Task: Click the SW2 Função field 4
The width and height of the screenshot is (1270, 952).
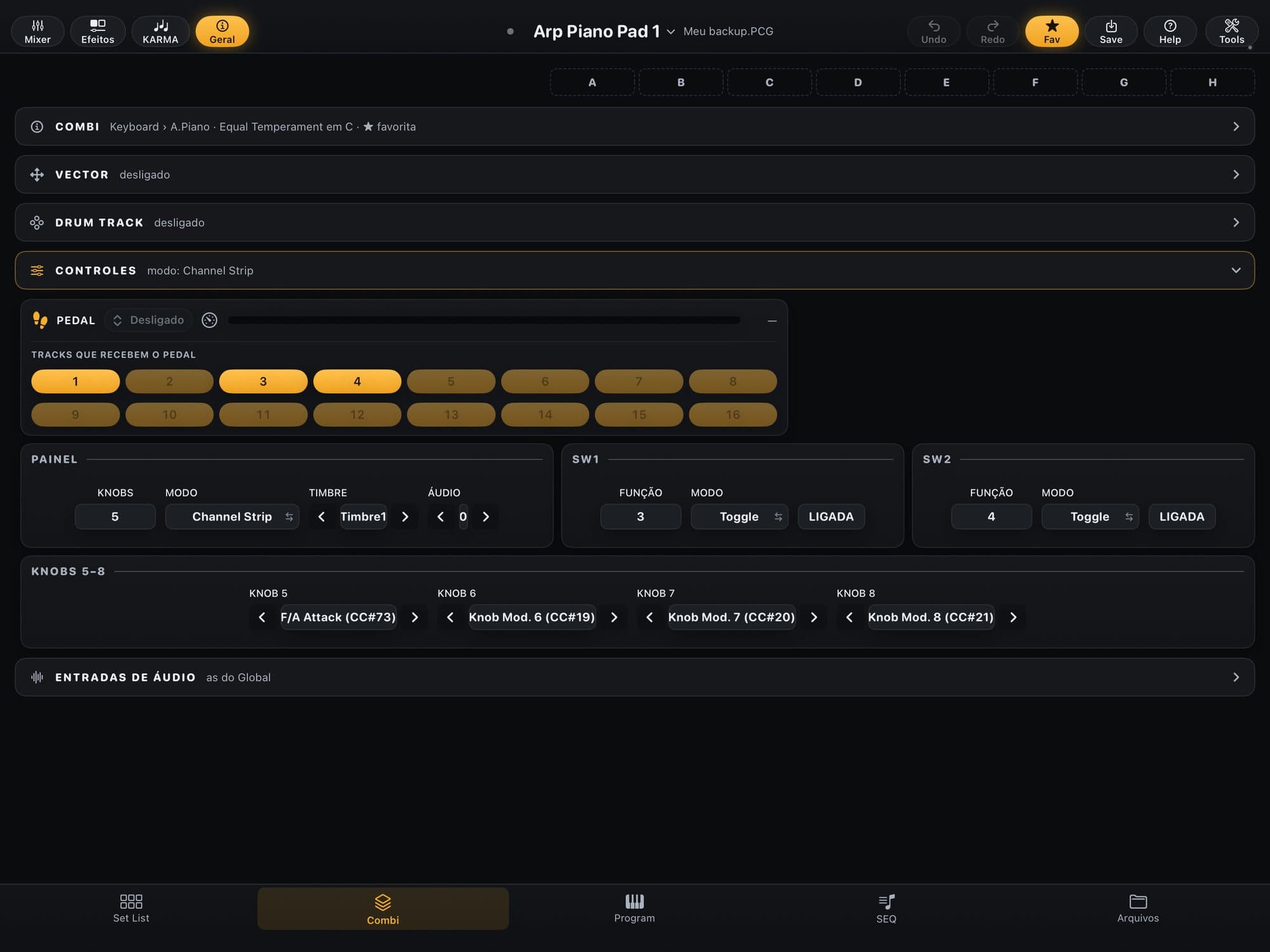Action: 991,517
